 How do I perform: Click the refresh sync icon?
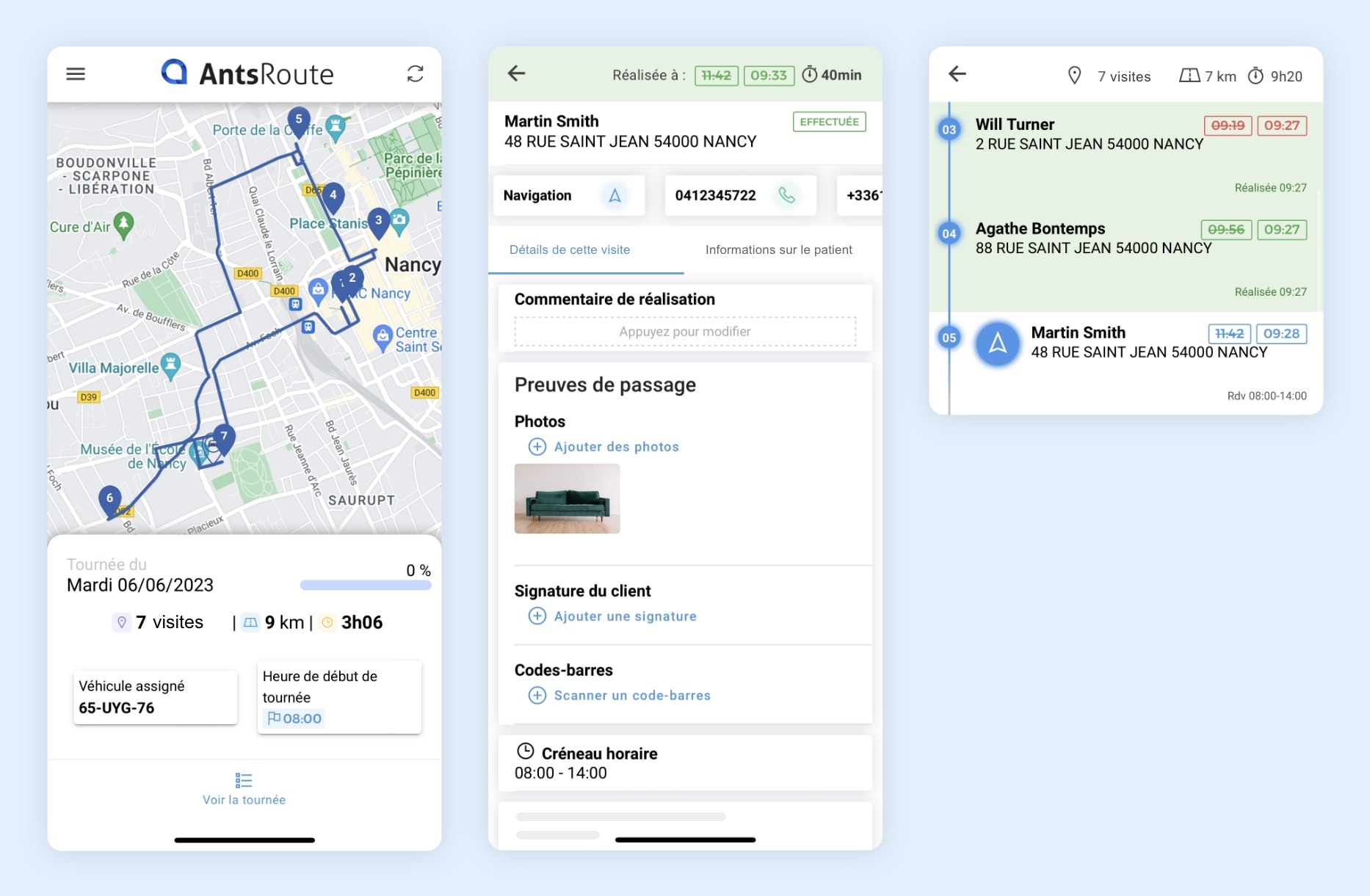pos(415,74)
